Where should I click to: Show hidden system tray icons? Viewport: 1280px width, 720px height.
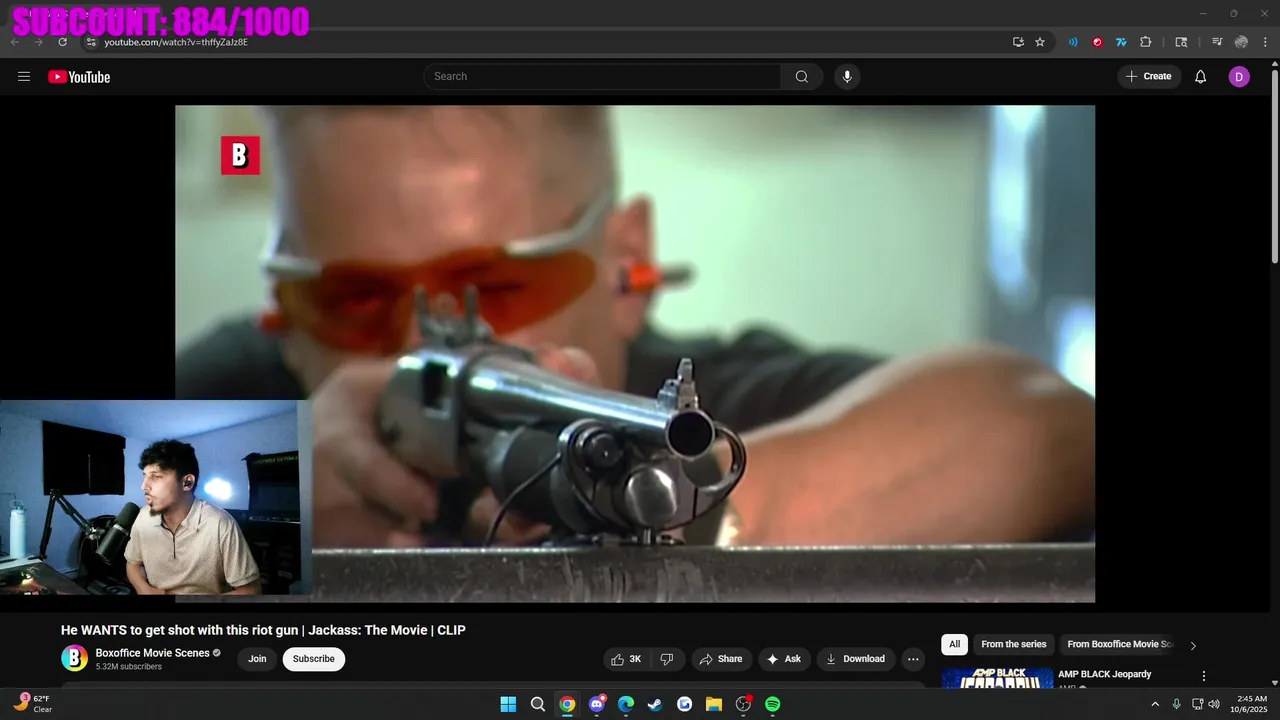pyautogui.click(x=1155, y=704)
